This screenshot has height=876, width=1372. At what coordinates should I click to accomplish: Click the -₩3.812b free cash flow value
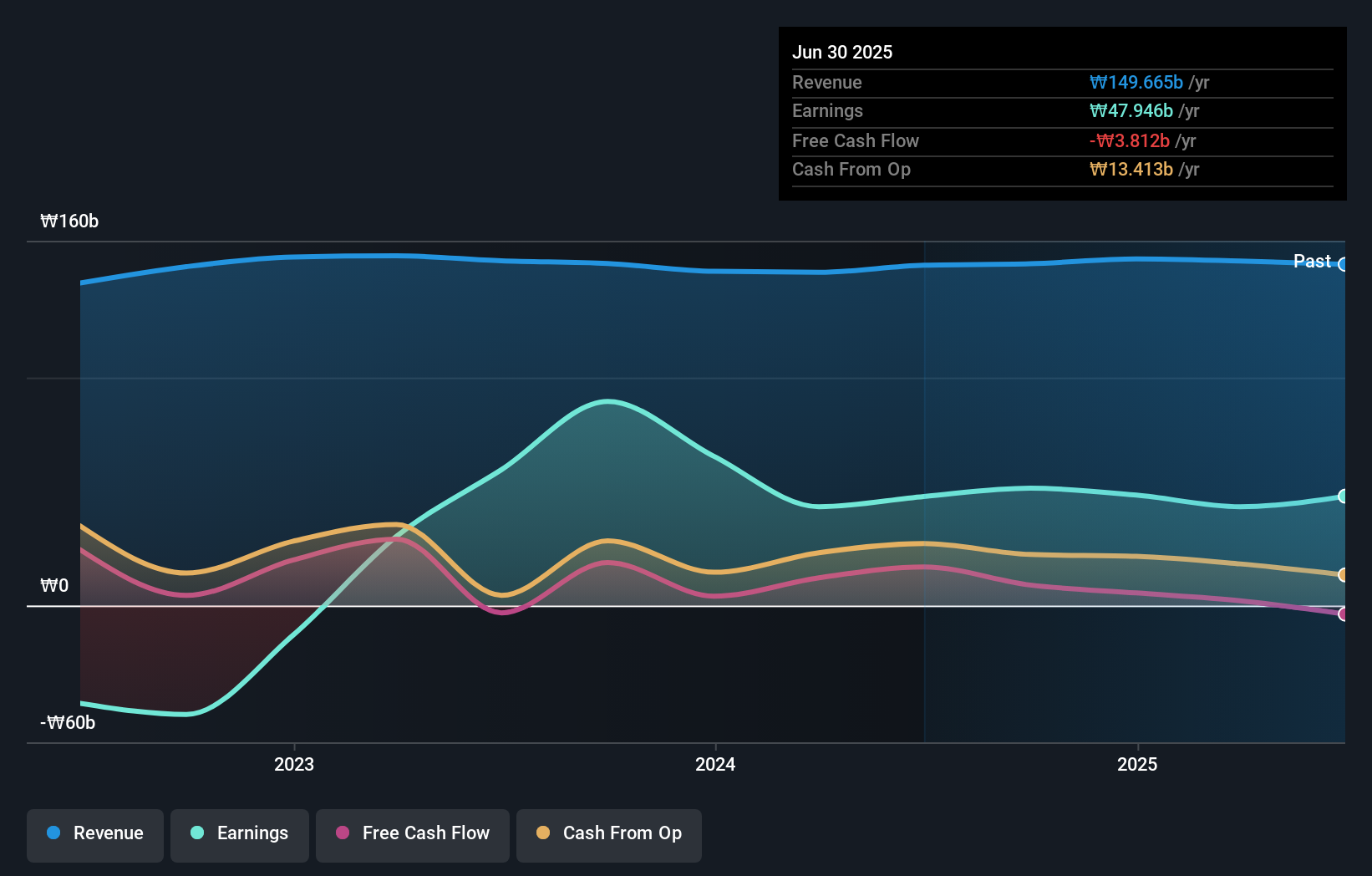coord(1130,140)
